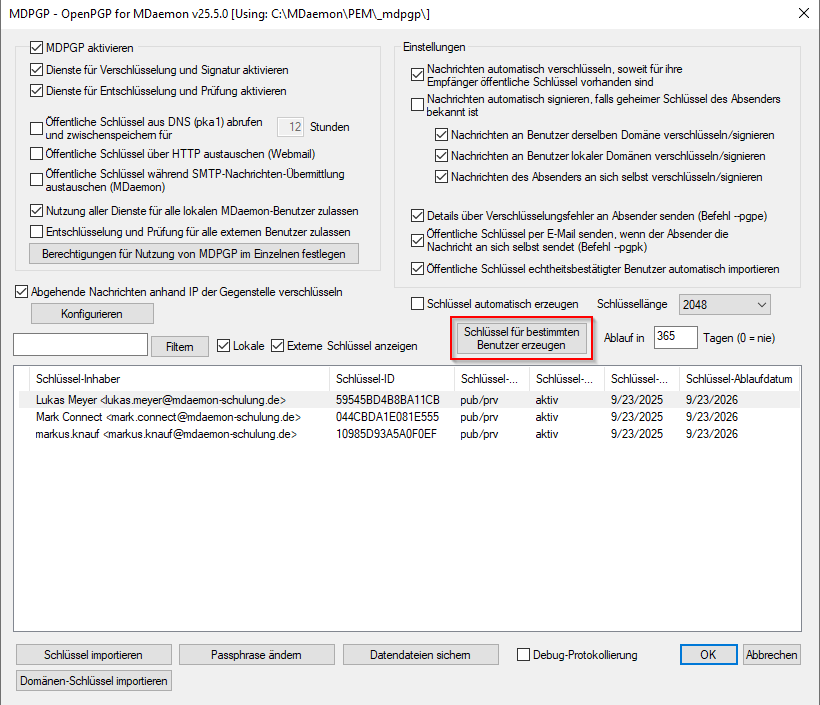
Task: Click into the key filter text field
Action: 80,345
